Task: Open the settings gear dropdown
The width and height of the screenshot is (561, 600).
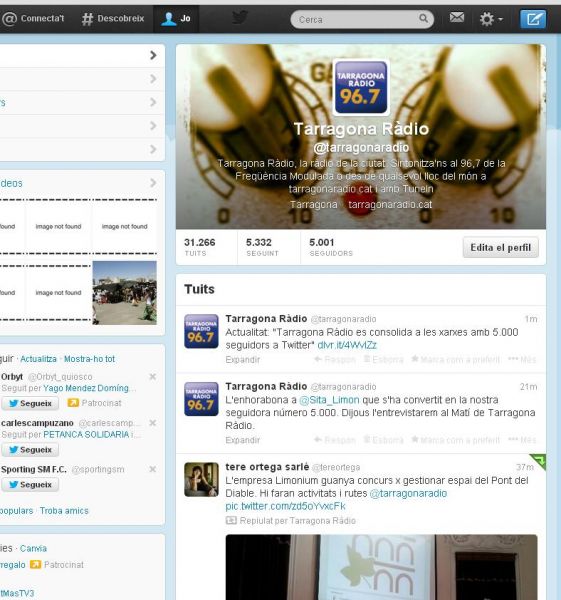Action: (x=491, y=19)
